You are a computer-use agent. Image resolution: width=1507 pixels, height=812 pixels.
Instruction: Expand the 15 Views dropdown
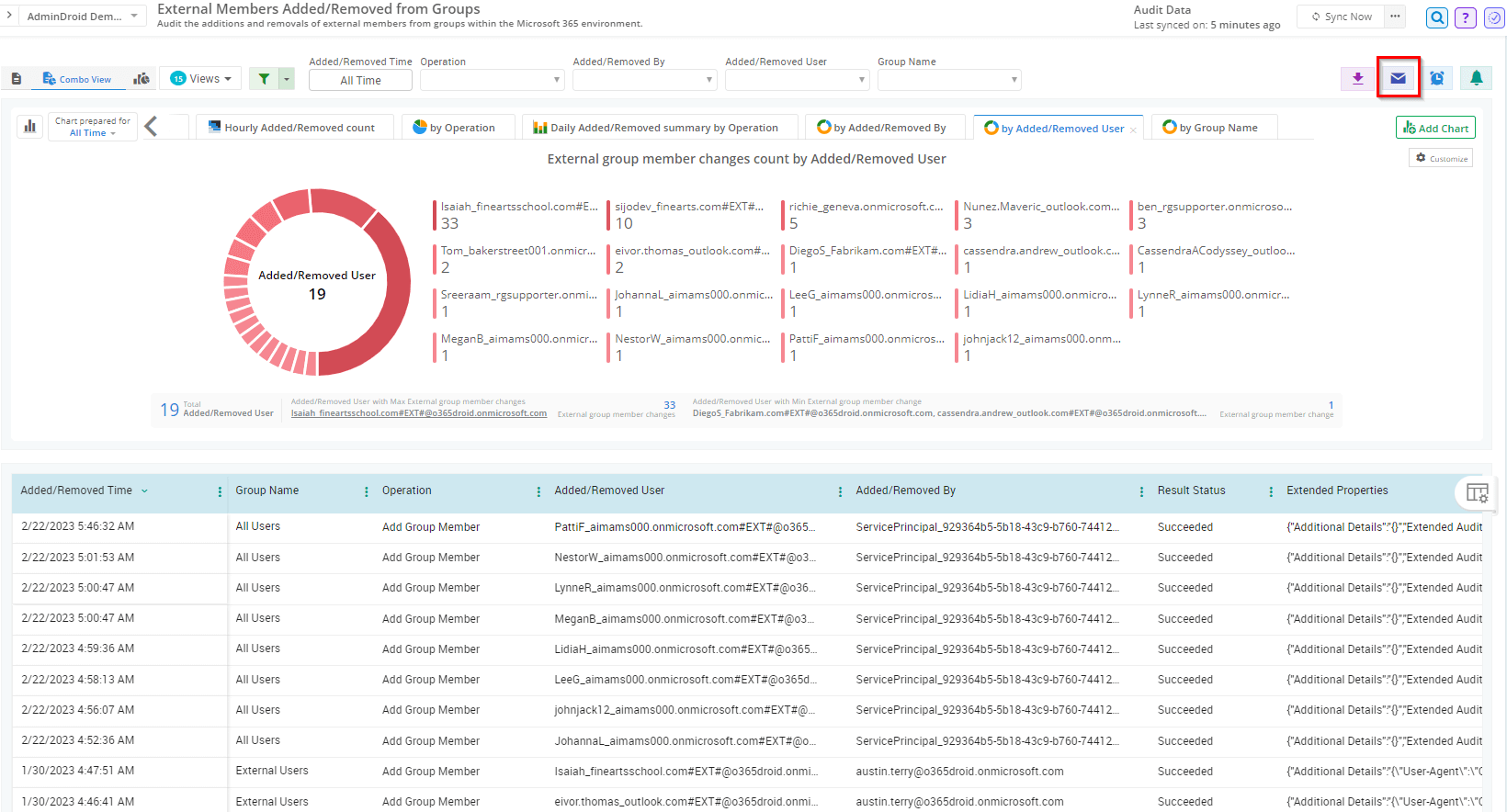point(201,79)
